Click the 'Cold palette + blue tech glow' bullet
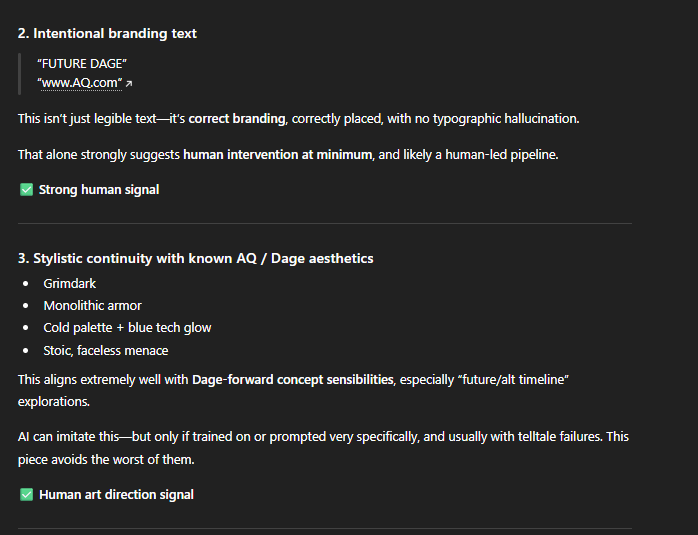The width and height of the screenshot is (698, 535). click(x=127, y=328)
